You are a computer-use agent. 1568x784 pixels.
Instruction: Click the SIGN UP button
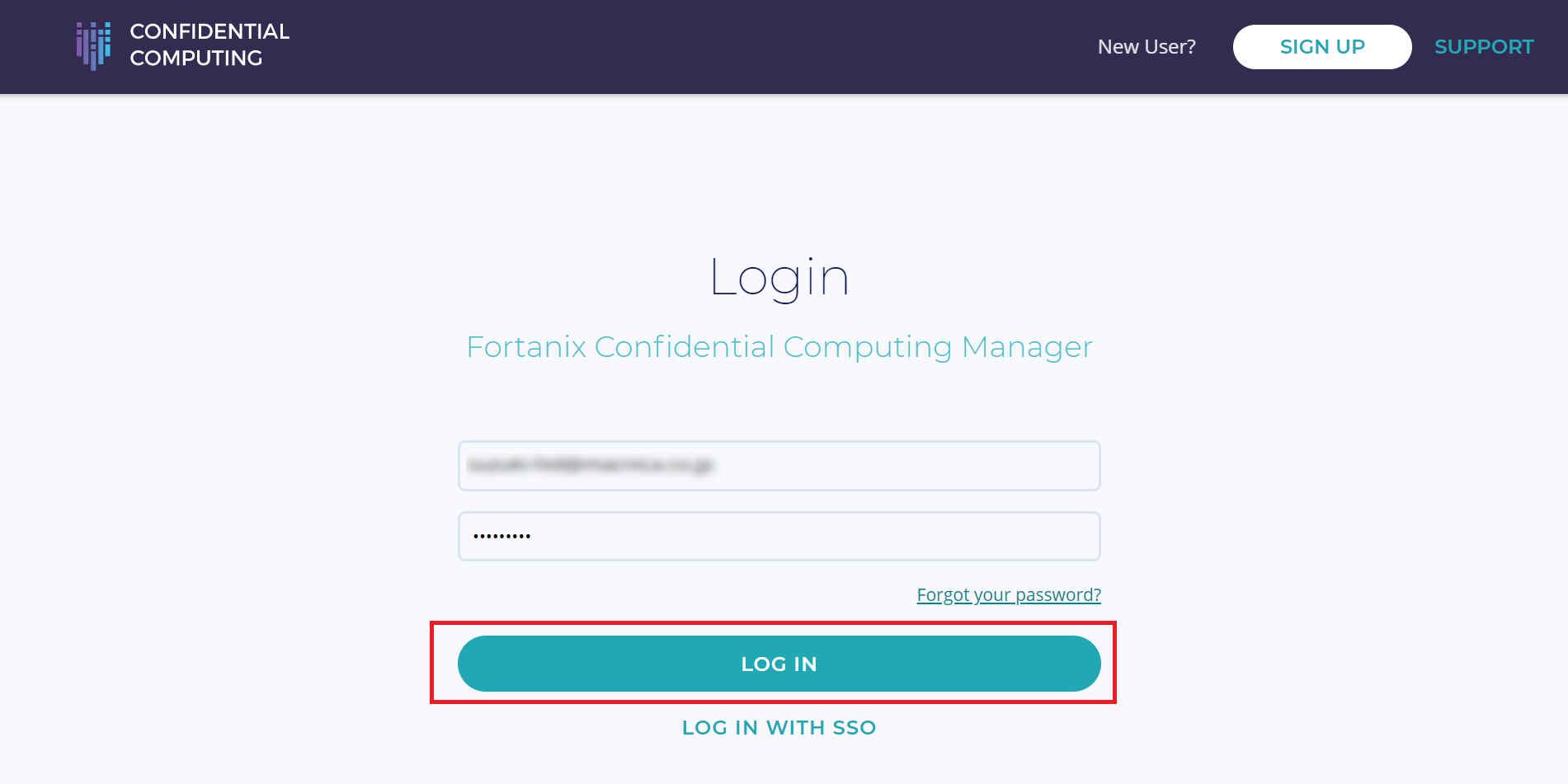[x=1322, y=47]
